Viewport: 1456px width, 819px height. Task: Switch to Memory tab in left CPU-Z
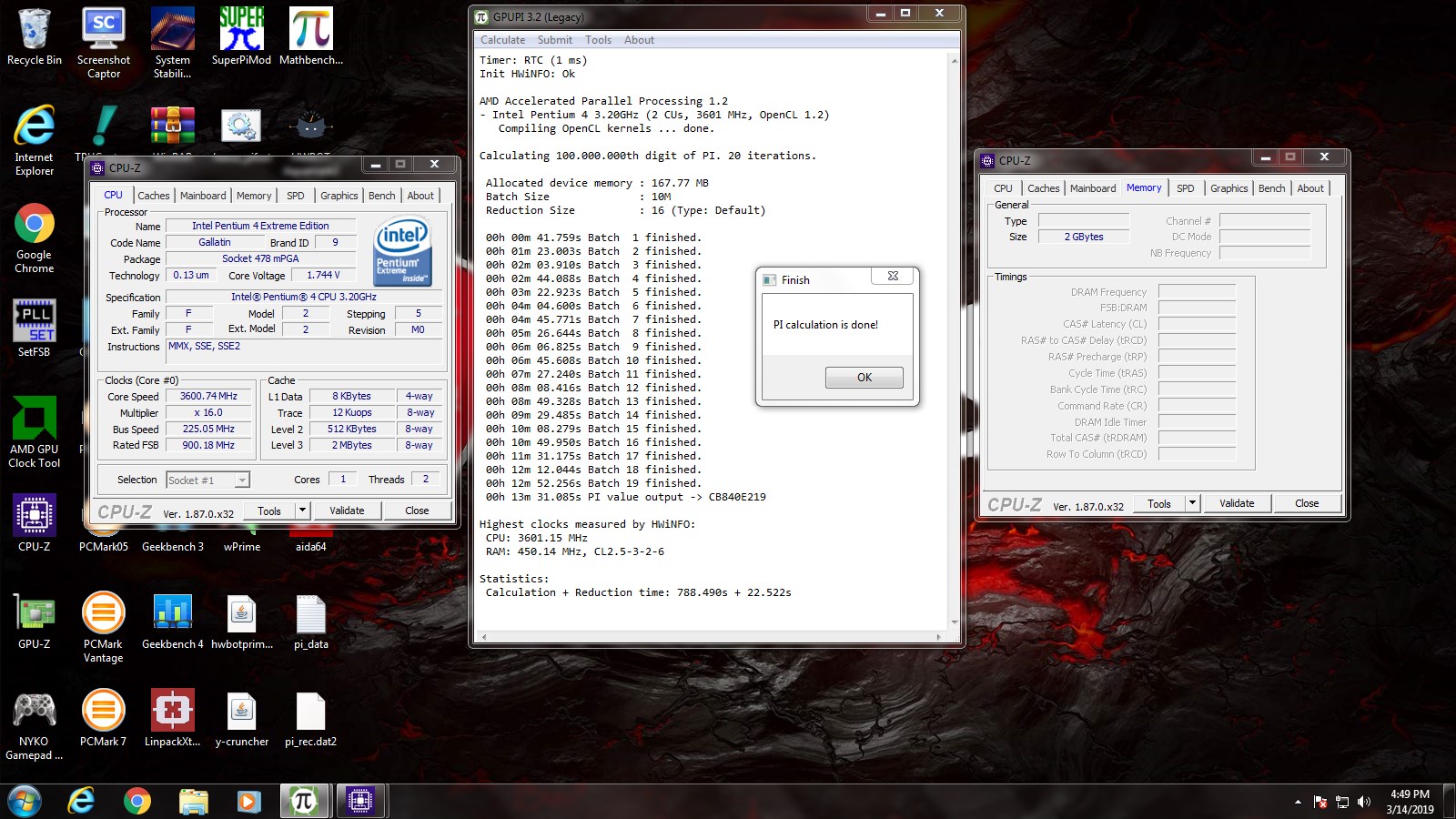[x=254, y=196]
